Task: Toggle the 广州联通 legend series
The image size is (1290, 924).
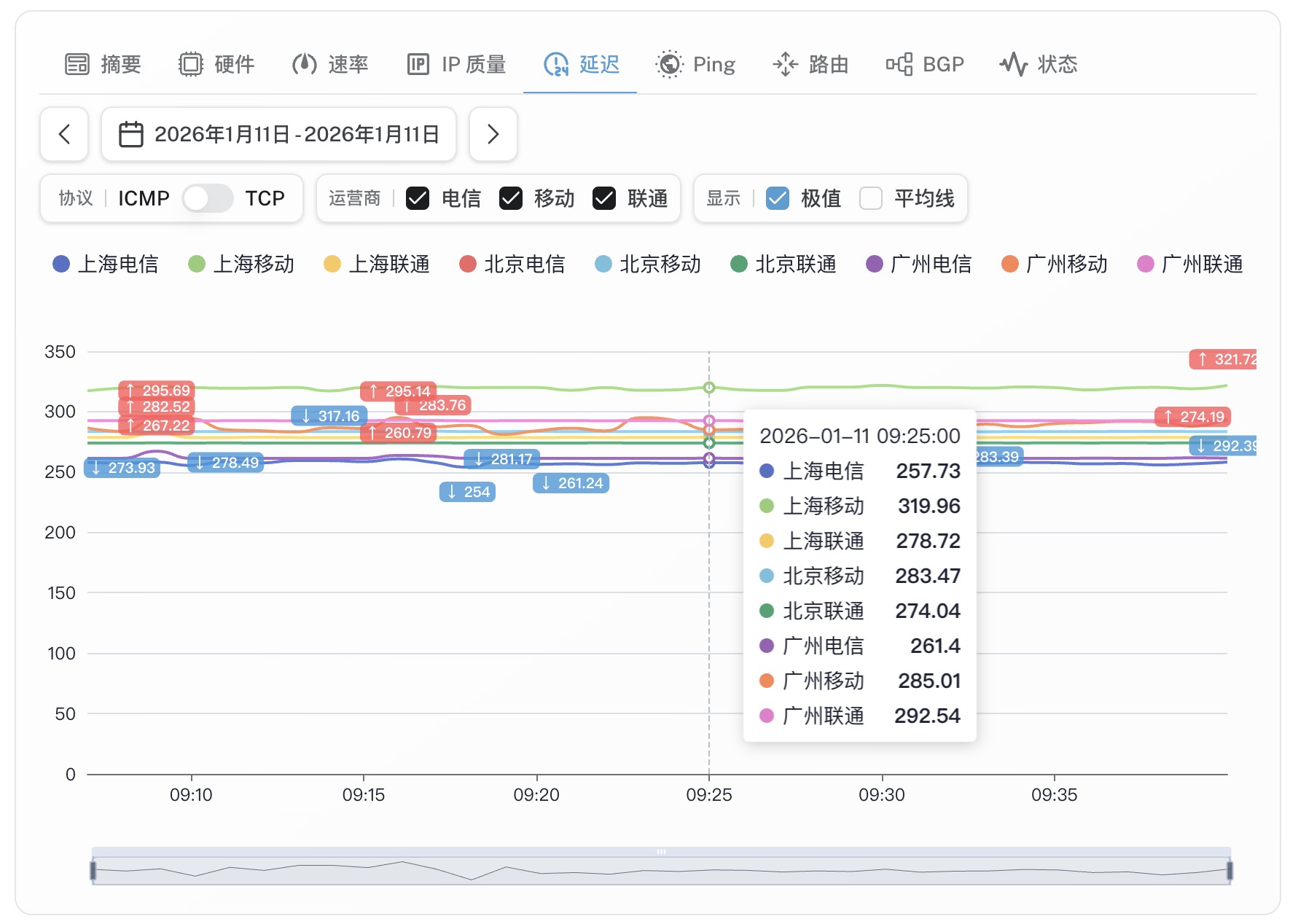Action: [1190, 264]
